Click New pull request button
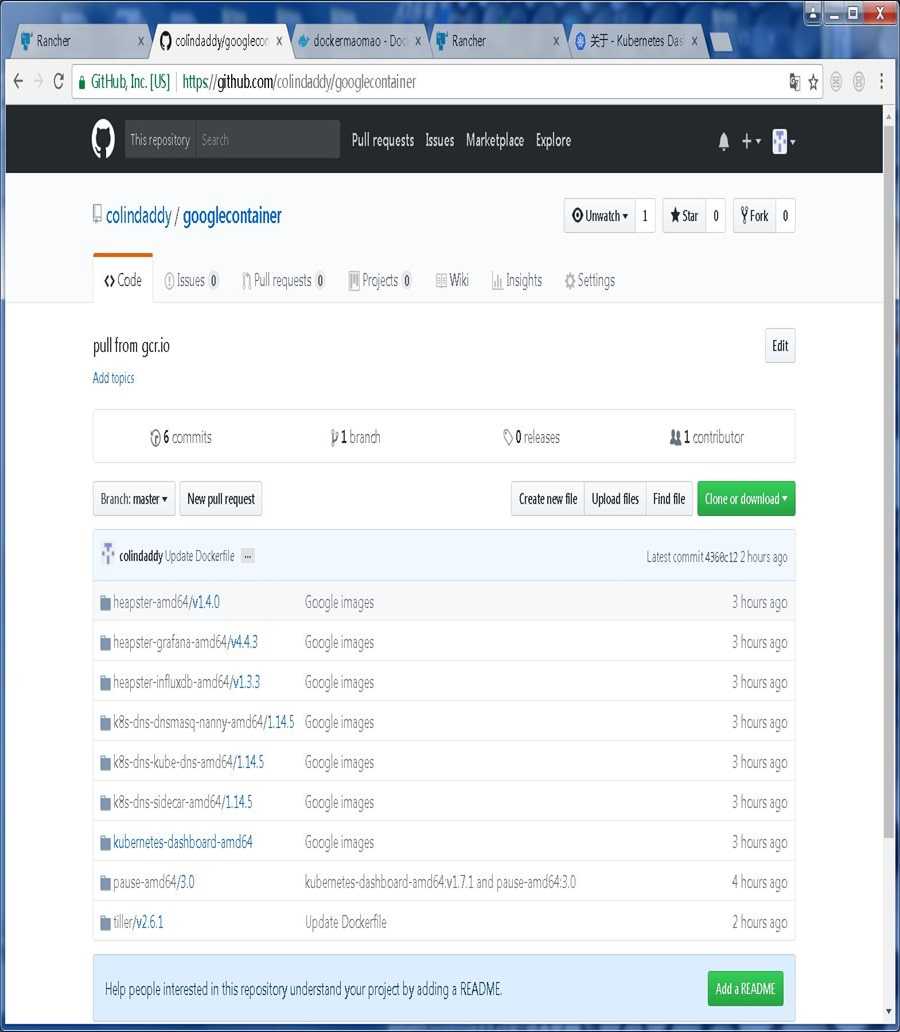 pos(221,499)
